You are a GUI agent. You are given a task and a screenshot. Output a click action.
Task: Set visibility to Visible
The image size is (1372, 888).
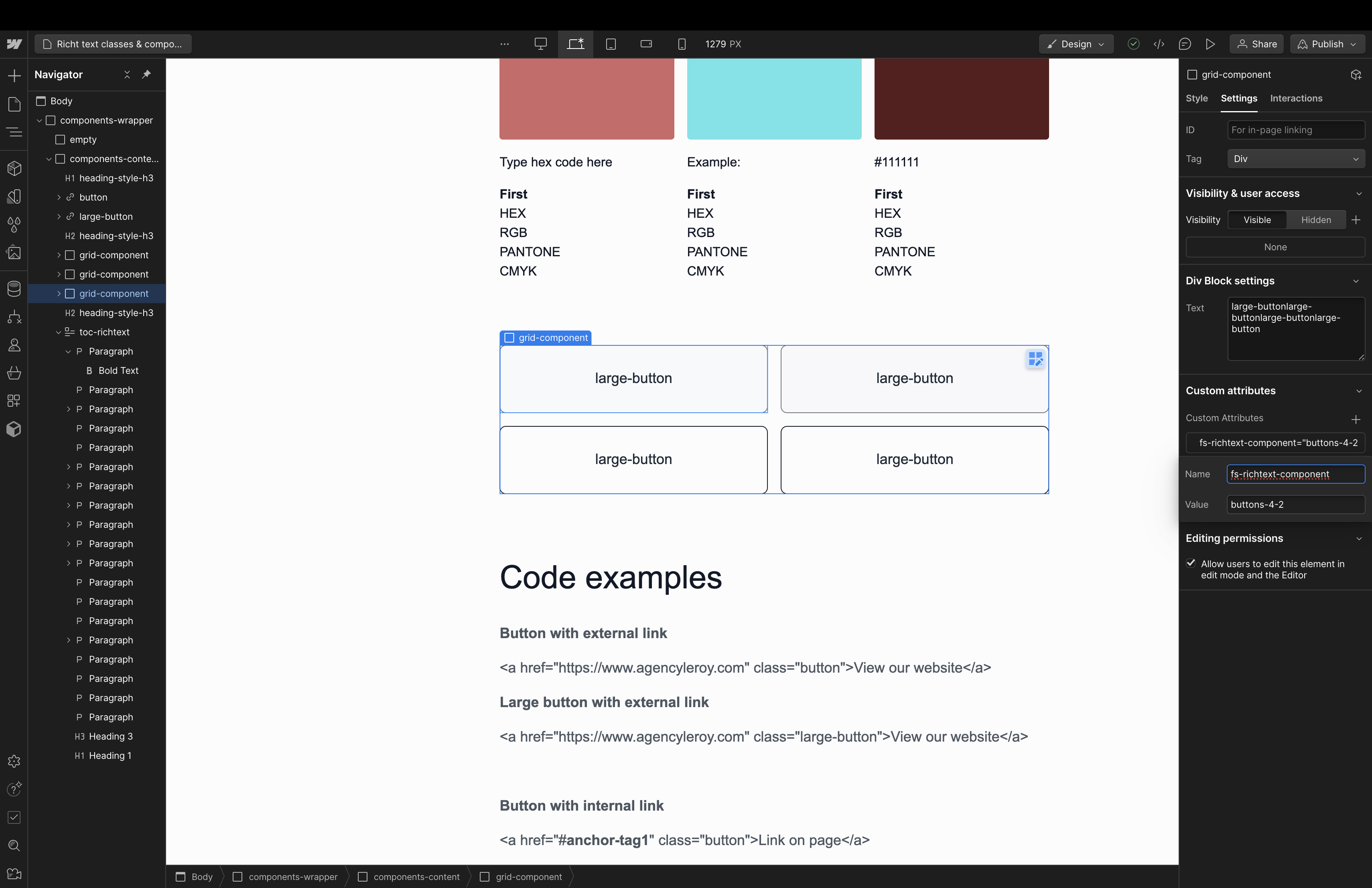coord(1257,219)
